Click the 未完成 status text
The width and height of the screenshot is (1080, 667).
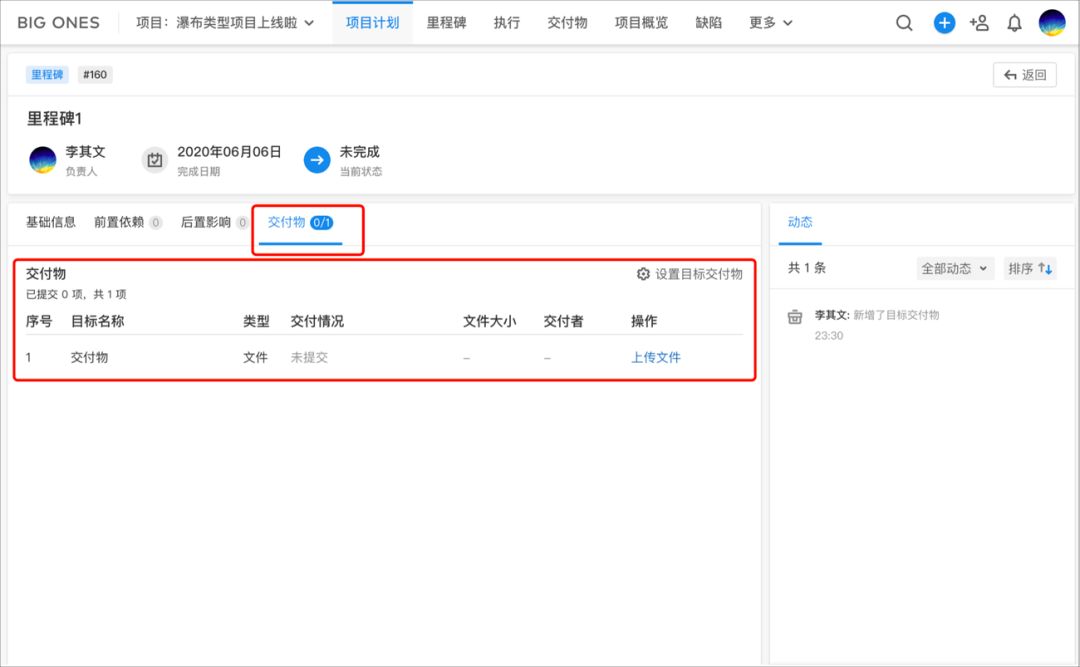359,152
